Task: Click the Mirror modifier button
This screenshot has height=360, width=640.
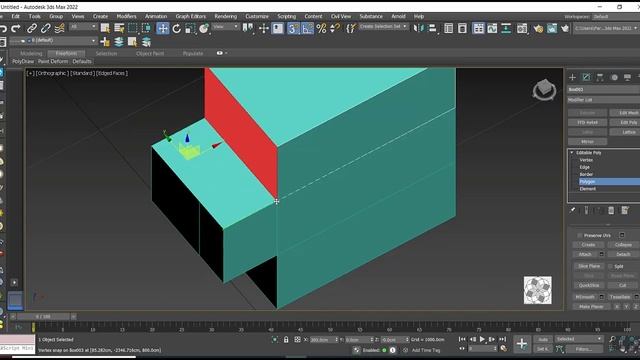Action: (587, 142)
